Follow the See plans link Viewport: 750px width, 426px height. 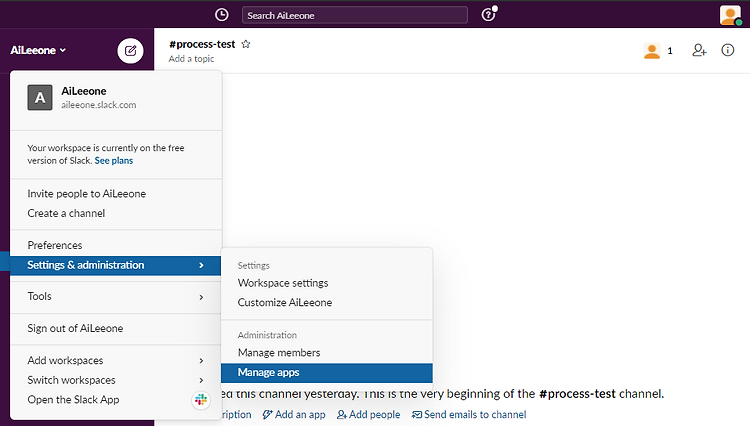click(114, 161)
